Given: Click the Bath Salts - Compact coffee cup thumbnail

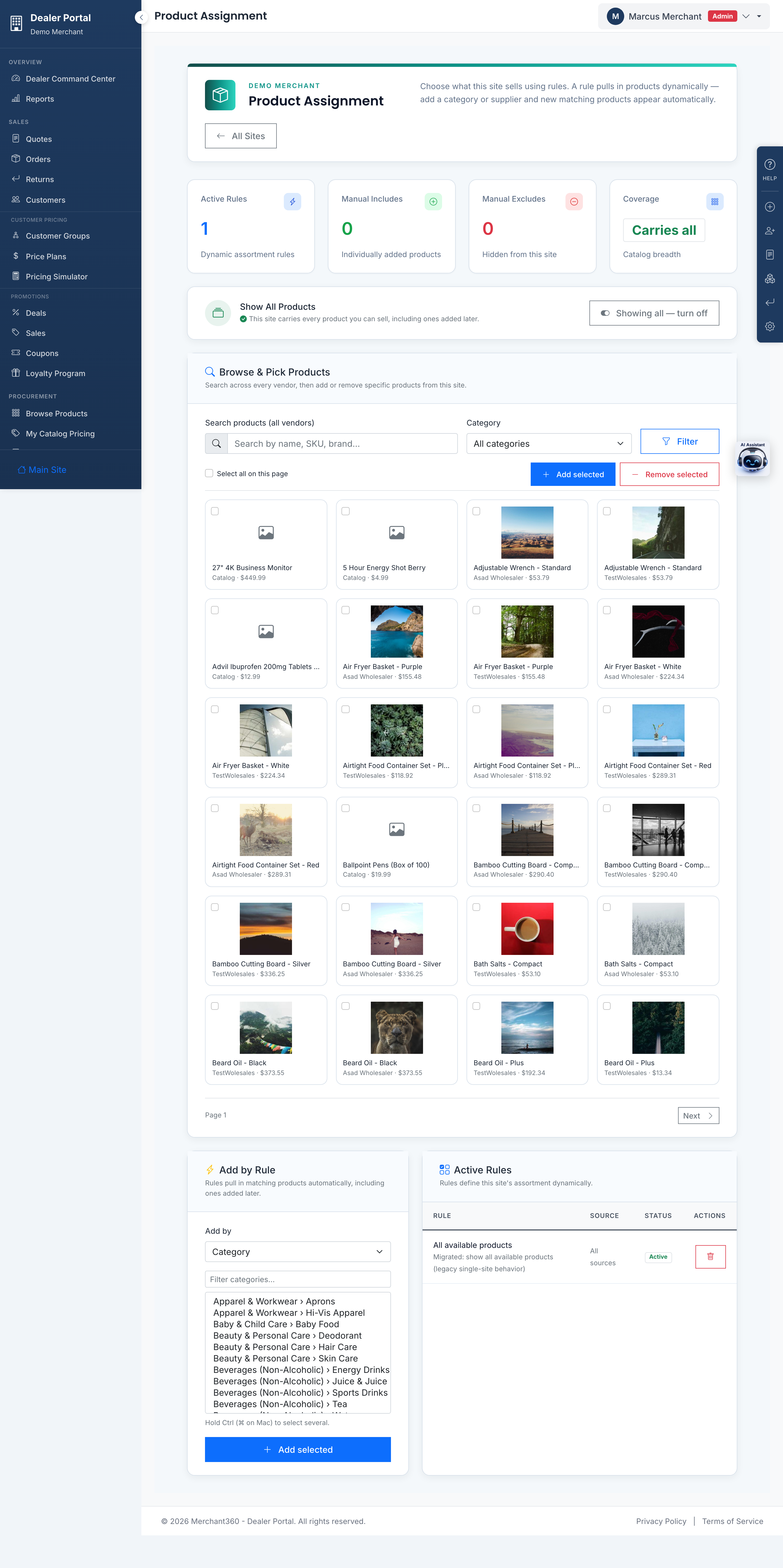Looking at the screenshot, I should (x=527, y=928).
